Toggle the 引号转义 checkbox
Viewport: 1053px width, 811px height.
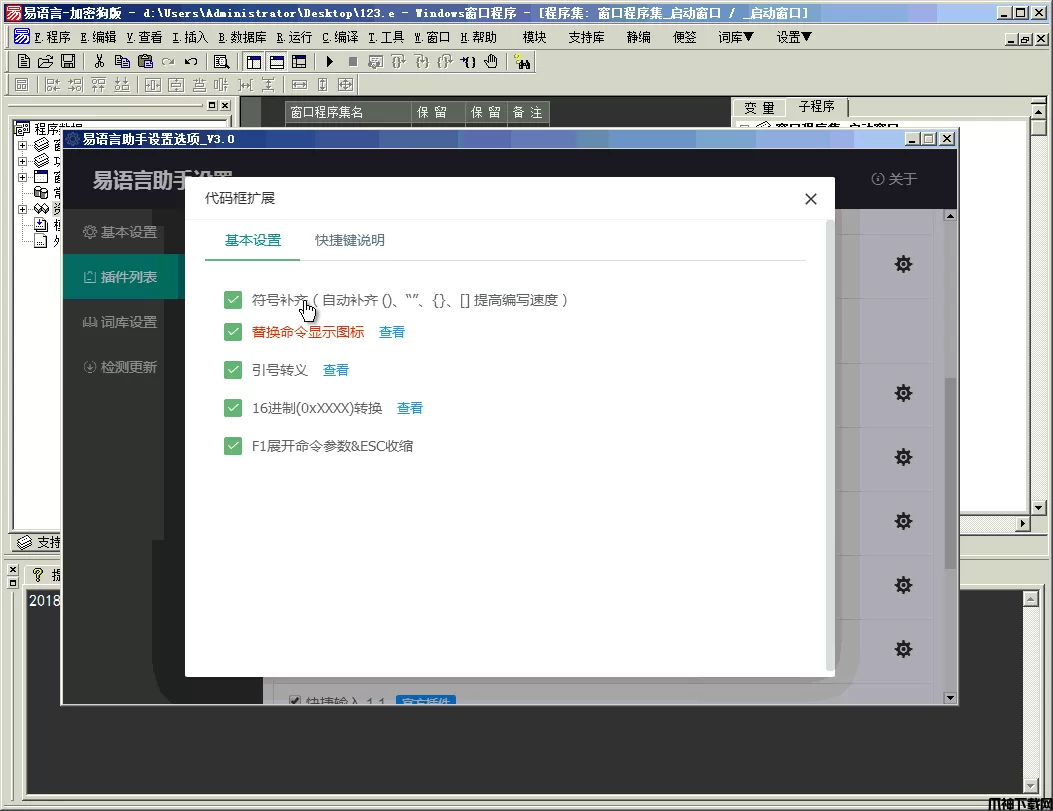[x=233, y=370]
